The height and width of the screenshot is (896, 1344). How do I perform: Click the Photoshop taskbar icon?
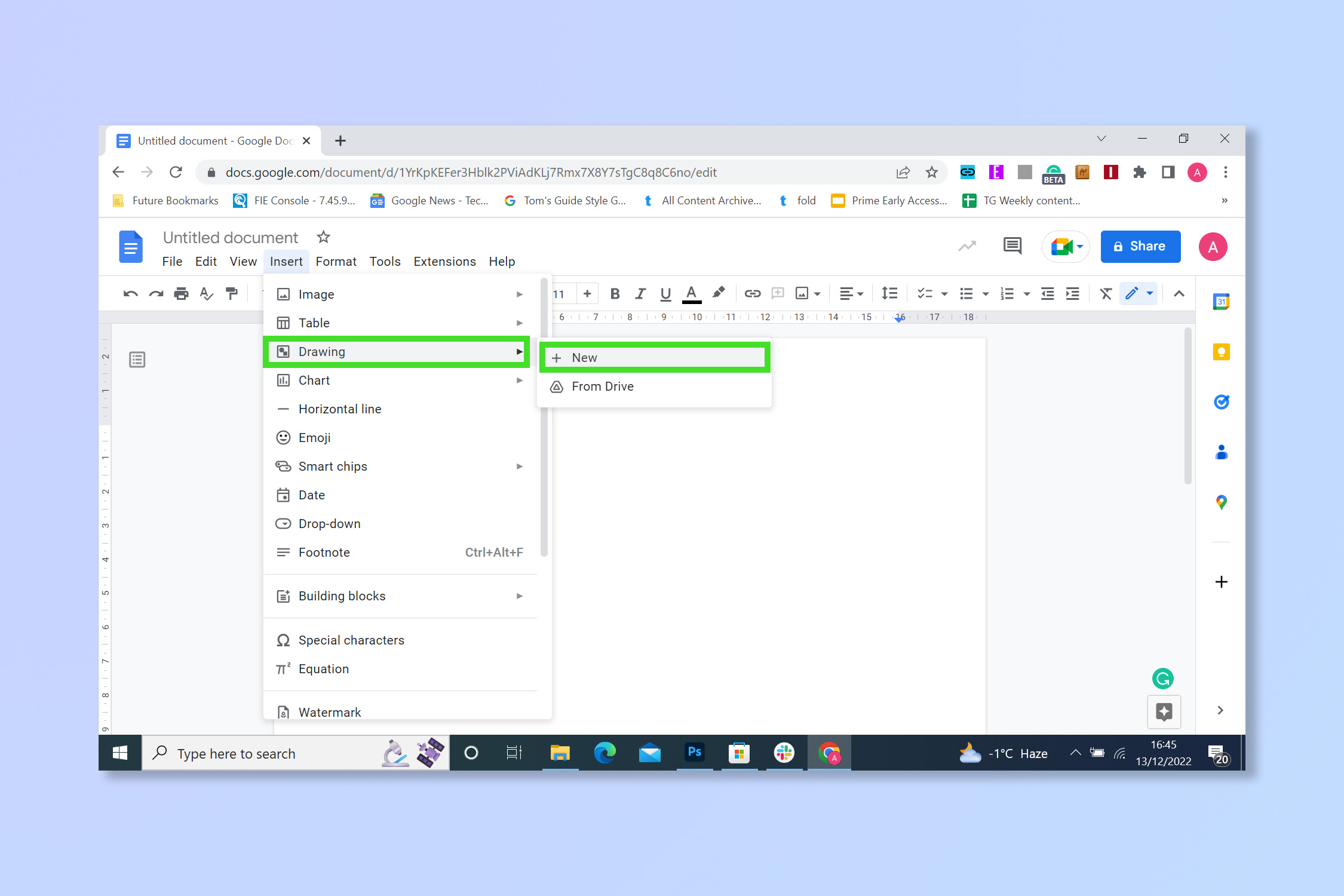coord(695,753)
